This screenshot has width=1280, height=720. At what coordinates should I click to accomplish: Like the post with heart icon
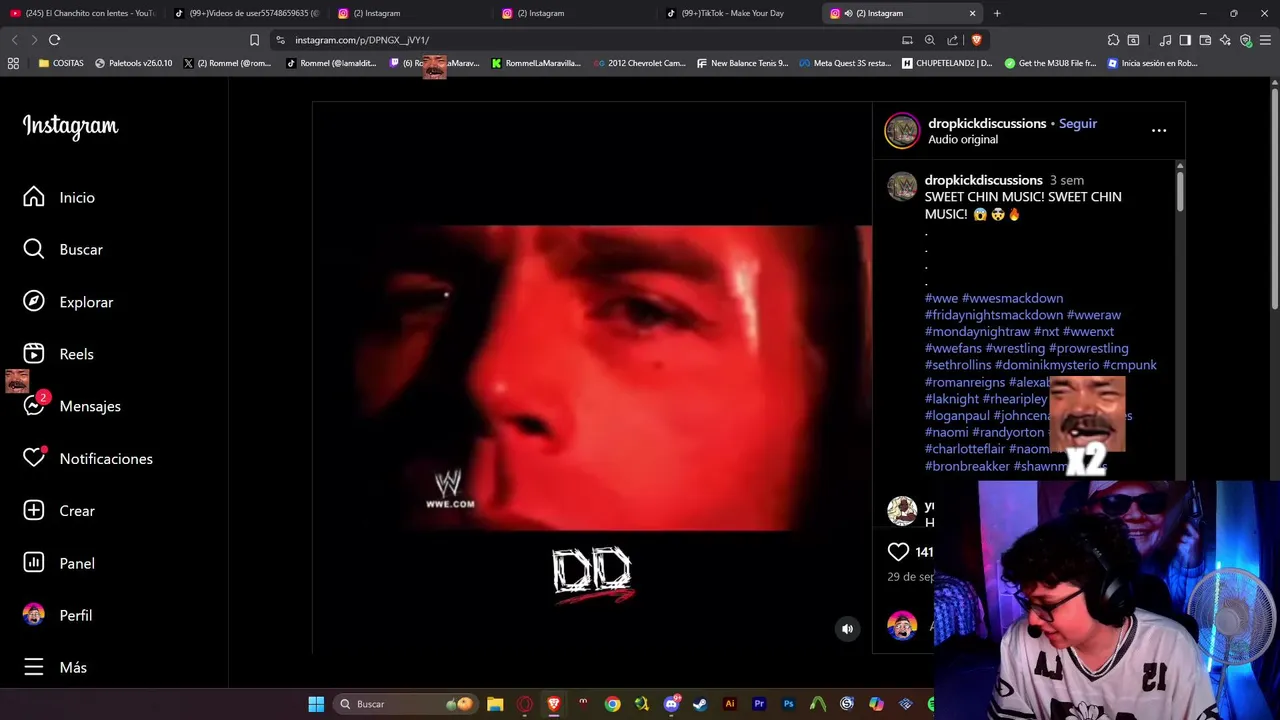[898, 552]
